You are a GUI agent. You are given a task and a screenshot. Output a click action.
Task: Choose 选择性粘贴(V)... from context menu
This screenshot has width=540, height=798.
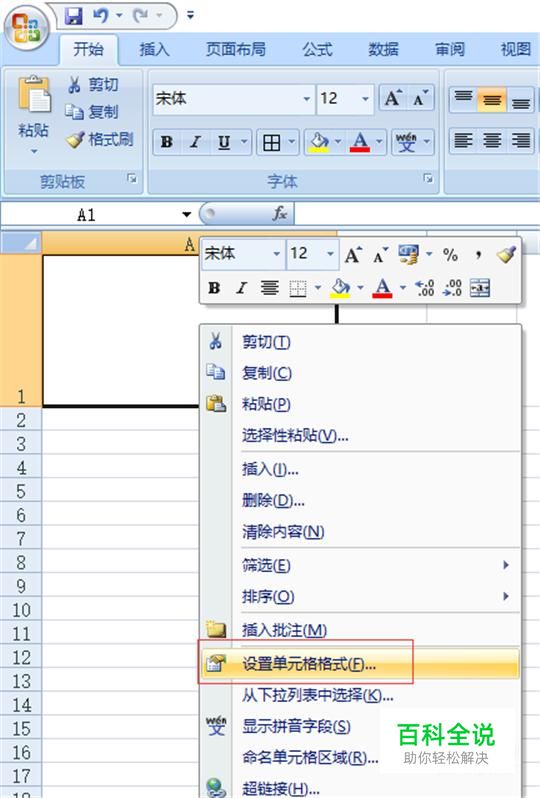pos(360,436)
